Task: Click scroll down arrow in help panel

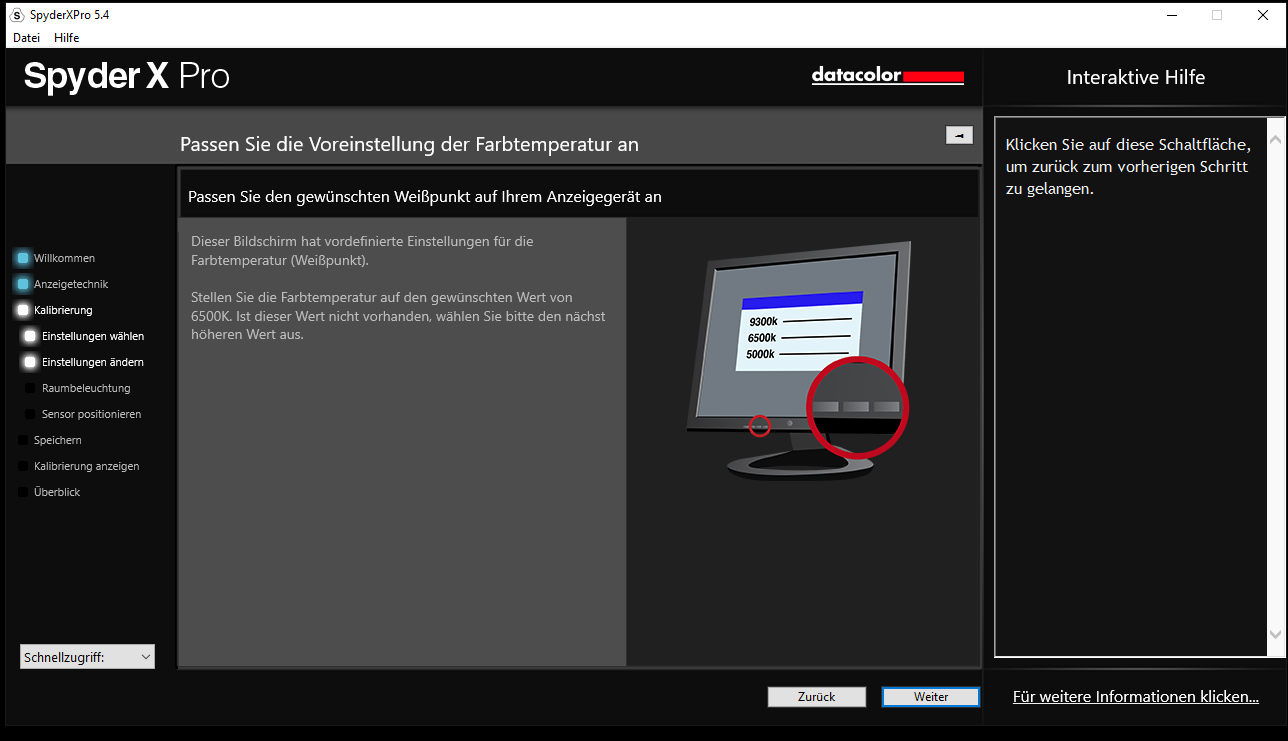Action: tap(1275, 634)
